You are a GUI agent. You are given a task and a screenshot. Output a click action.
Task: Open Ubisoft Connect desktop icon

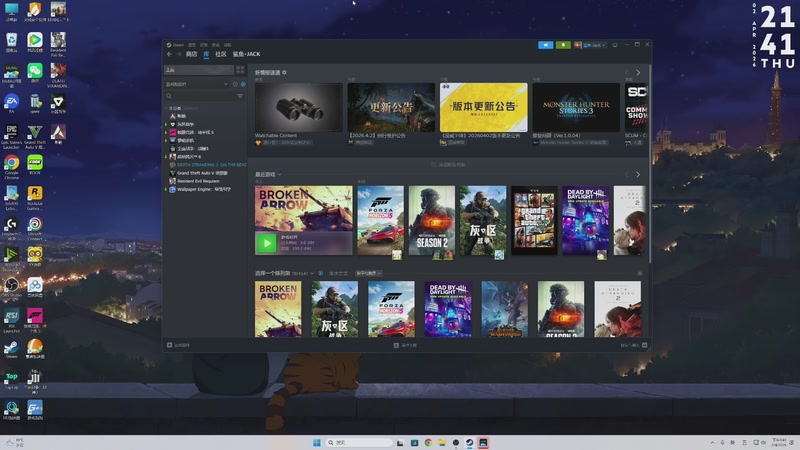[x=35, y=228]
